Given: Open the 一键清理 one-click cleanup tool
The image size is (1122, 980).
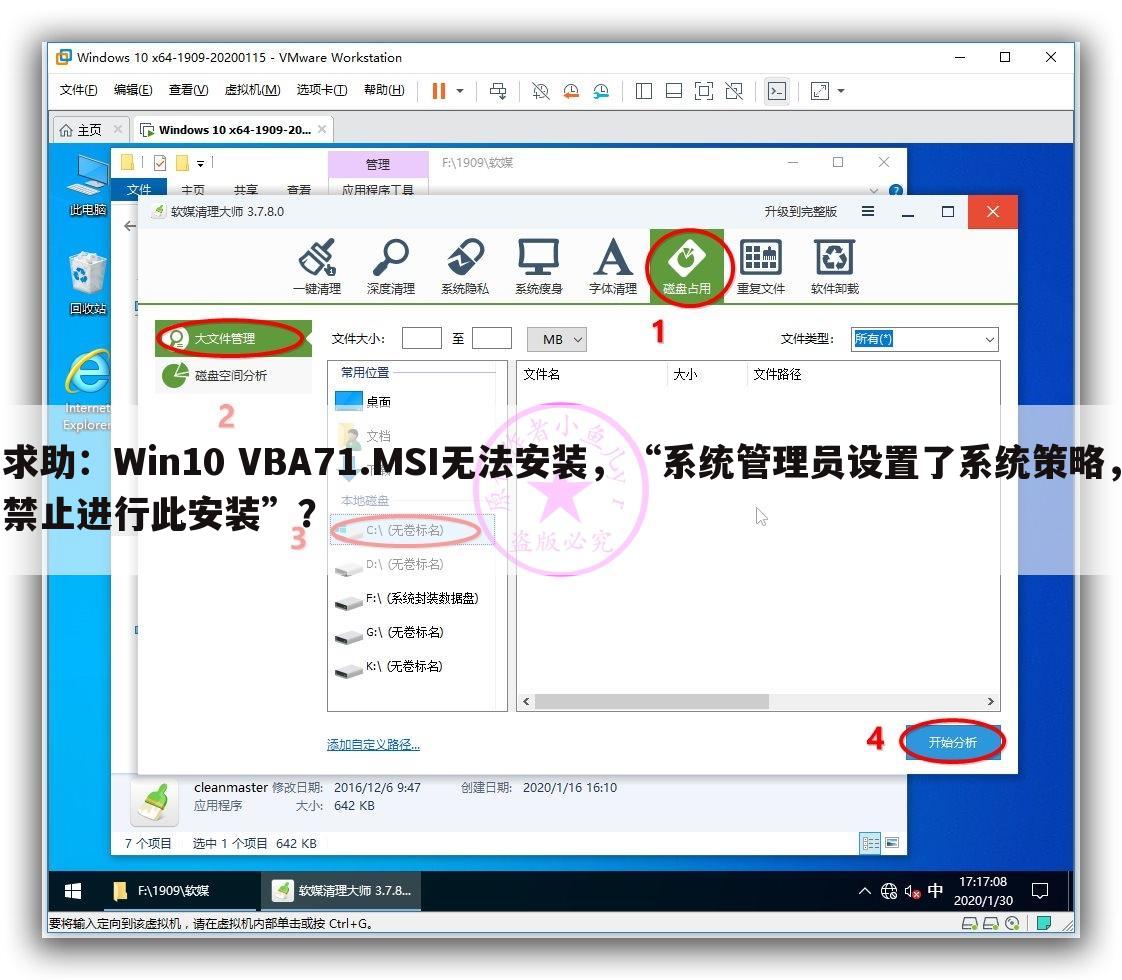Looking at the screenshot, I should click(x=317, y=265).
